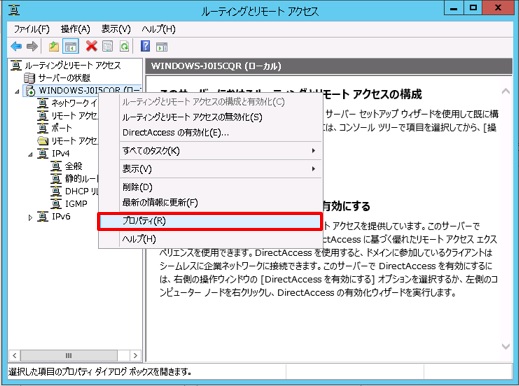This screenshot has height=386, width=519.
Task: Click the forward arrow toolbar icon
Action: [32, 46]
